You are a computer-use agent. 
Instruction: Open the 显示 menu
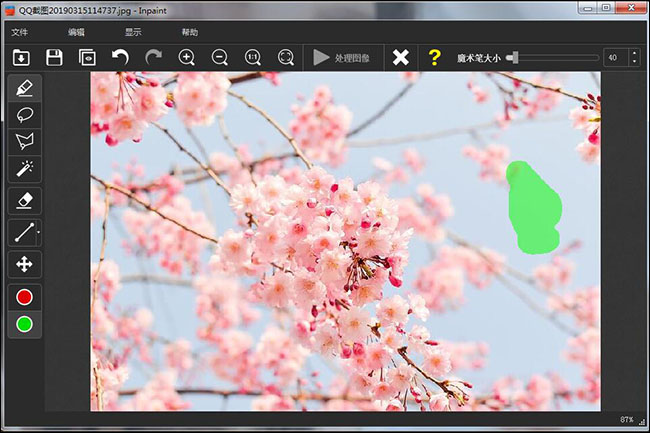tap(133, 32)
